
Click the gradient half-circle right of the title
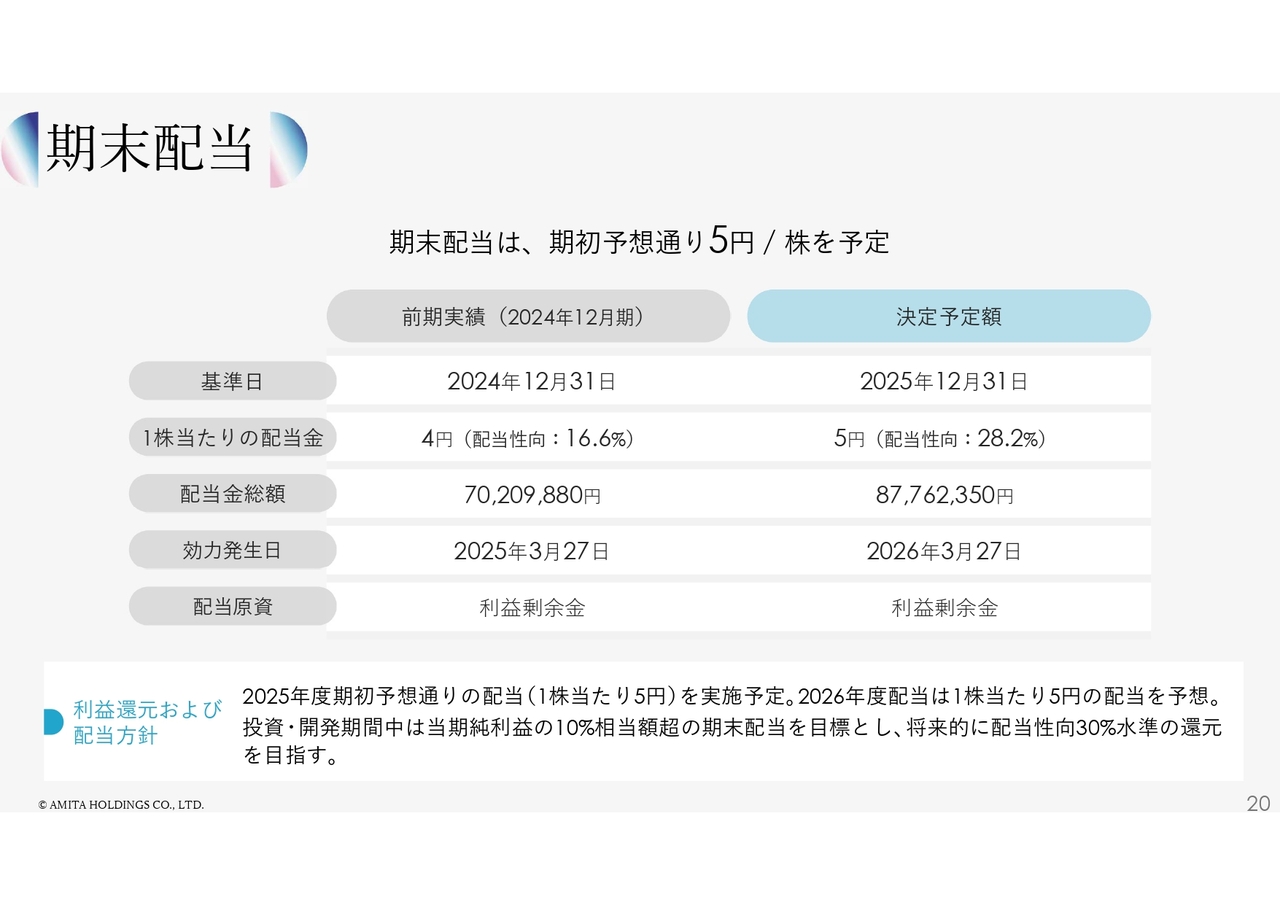(286, 150)
